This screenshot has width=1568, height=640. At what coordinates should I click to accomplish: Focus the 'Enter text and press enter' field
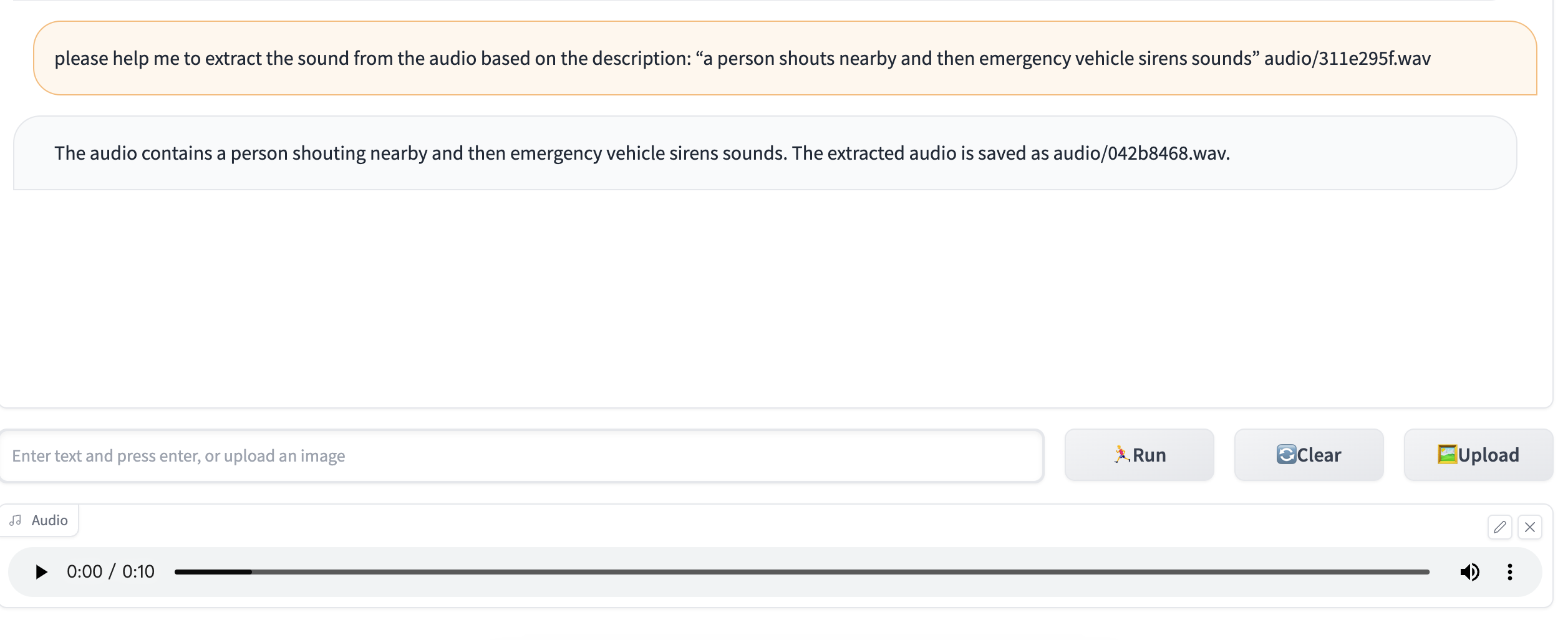coord(521,456)
